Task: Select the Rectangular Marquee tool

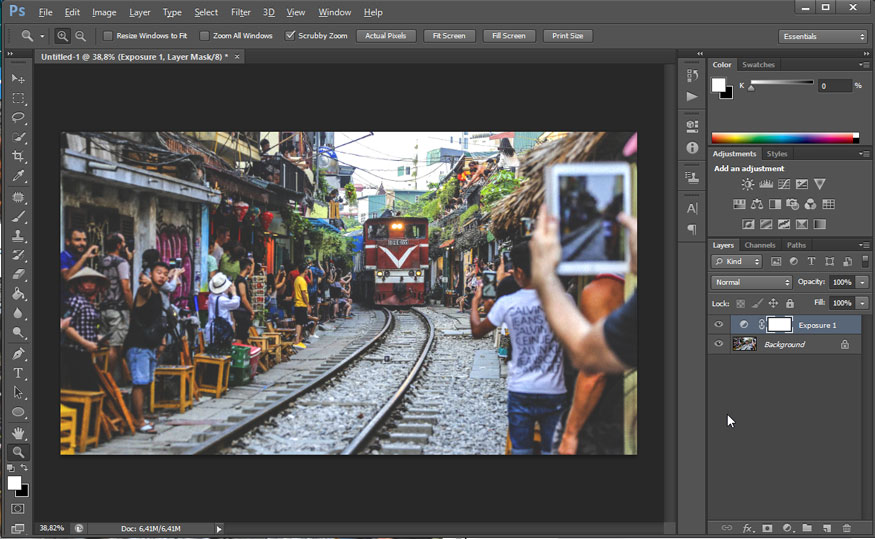Action: (x=18, y=98)
